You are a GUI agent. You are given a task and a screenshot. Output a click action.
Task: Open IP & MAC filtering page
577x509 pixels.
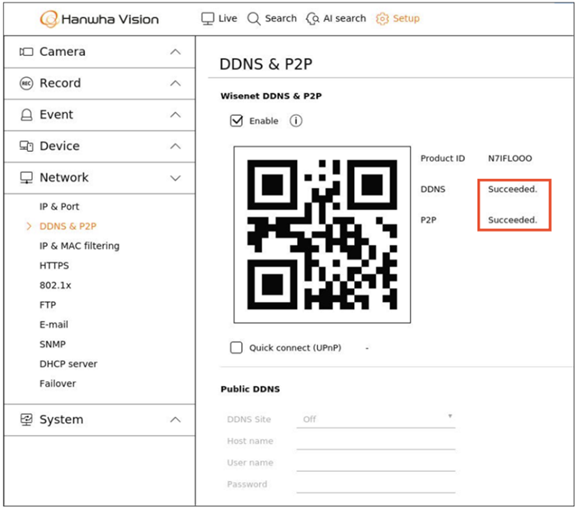tap(79, 246)
